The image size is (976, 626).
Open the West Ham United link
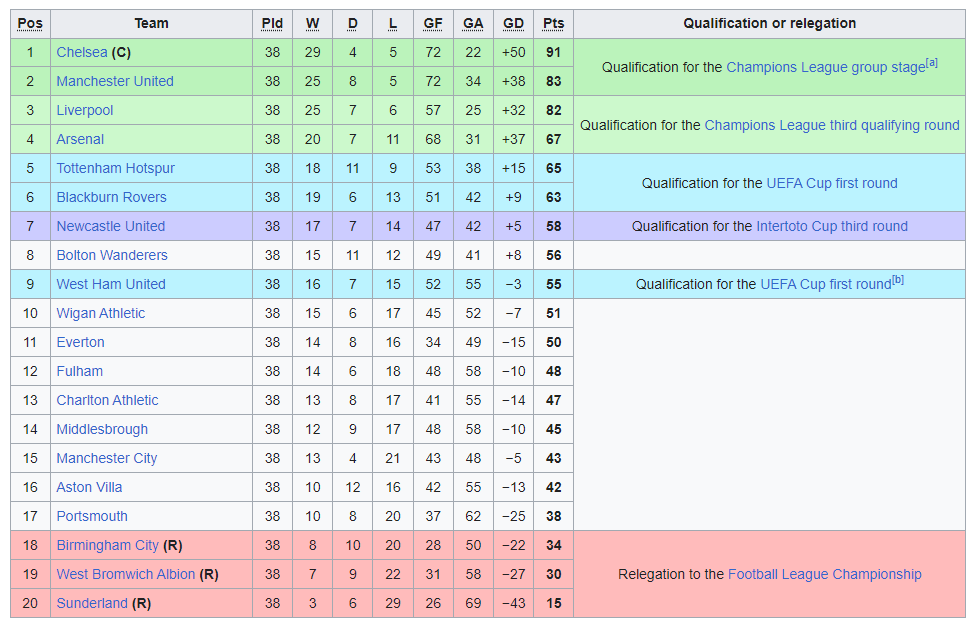coord(111,284)
